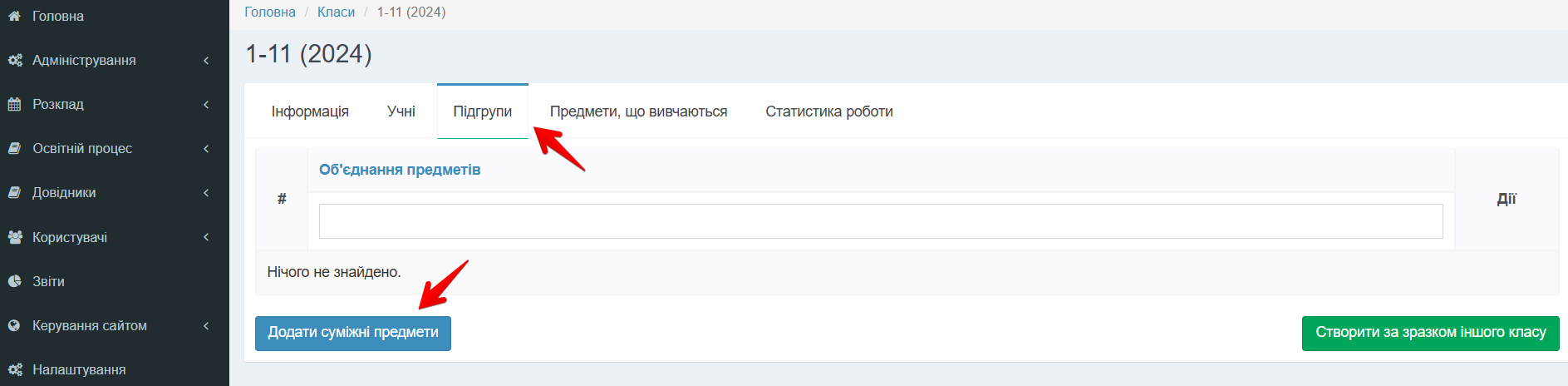Viewport: 1568px width, 386px height.
Task: Expand the Керування сайтом chevron
Action: coord(206,326)
